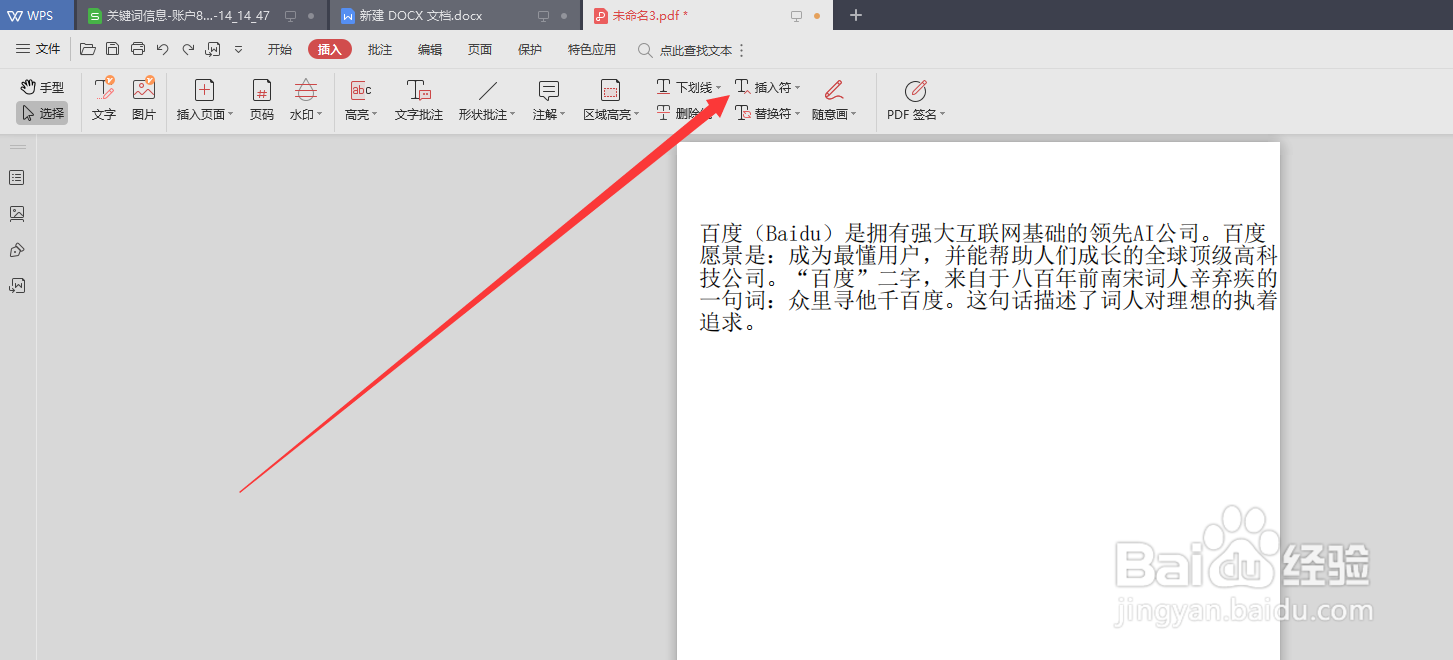
Task: Click the monitor icon on 新建 DOCX tab
Action: 544,16
